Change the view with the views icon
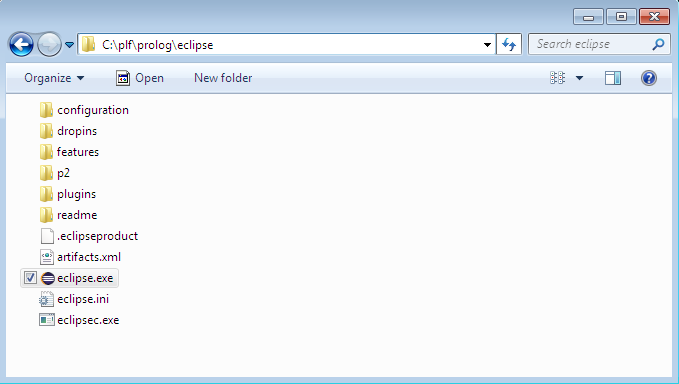The image size is (679, 384). point(557,78)
